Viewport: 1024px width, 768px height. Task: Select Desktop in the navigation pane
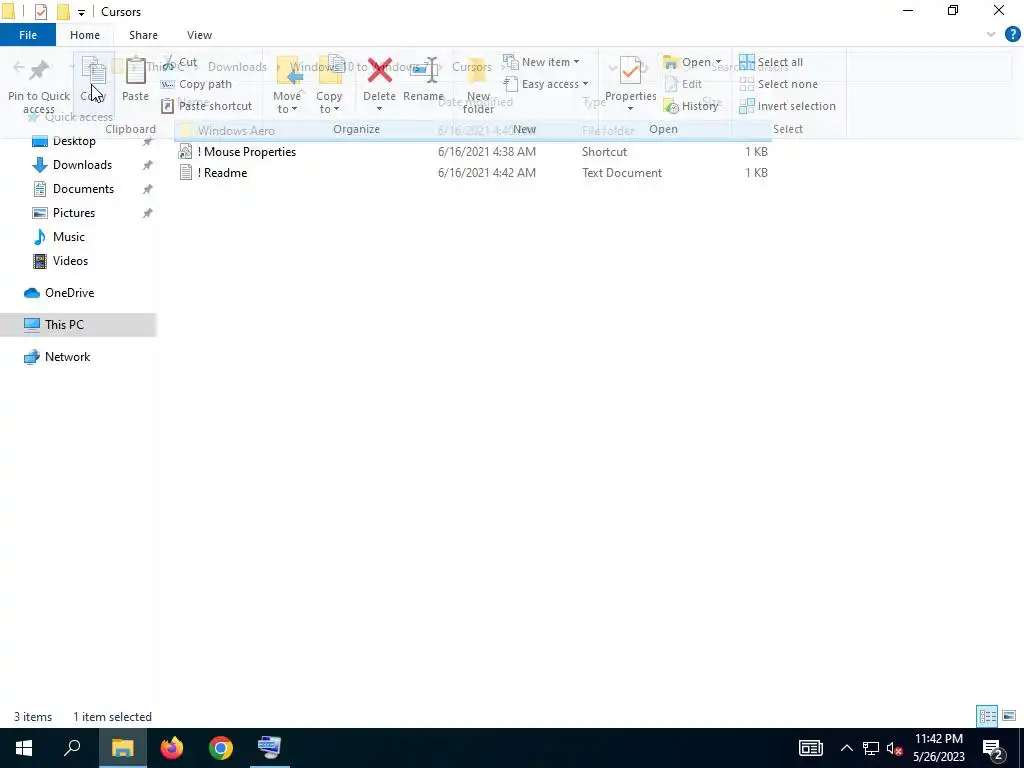click(x=74, y=141)
